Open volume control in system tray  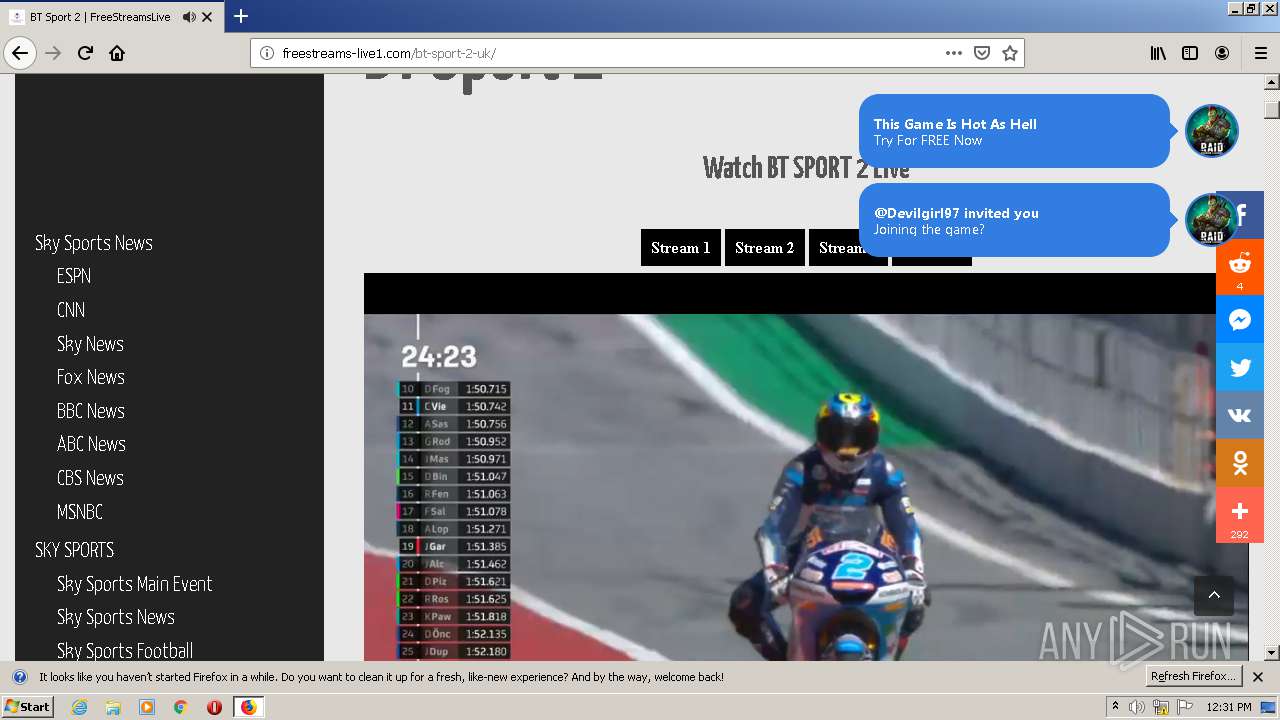(1138, 707)
